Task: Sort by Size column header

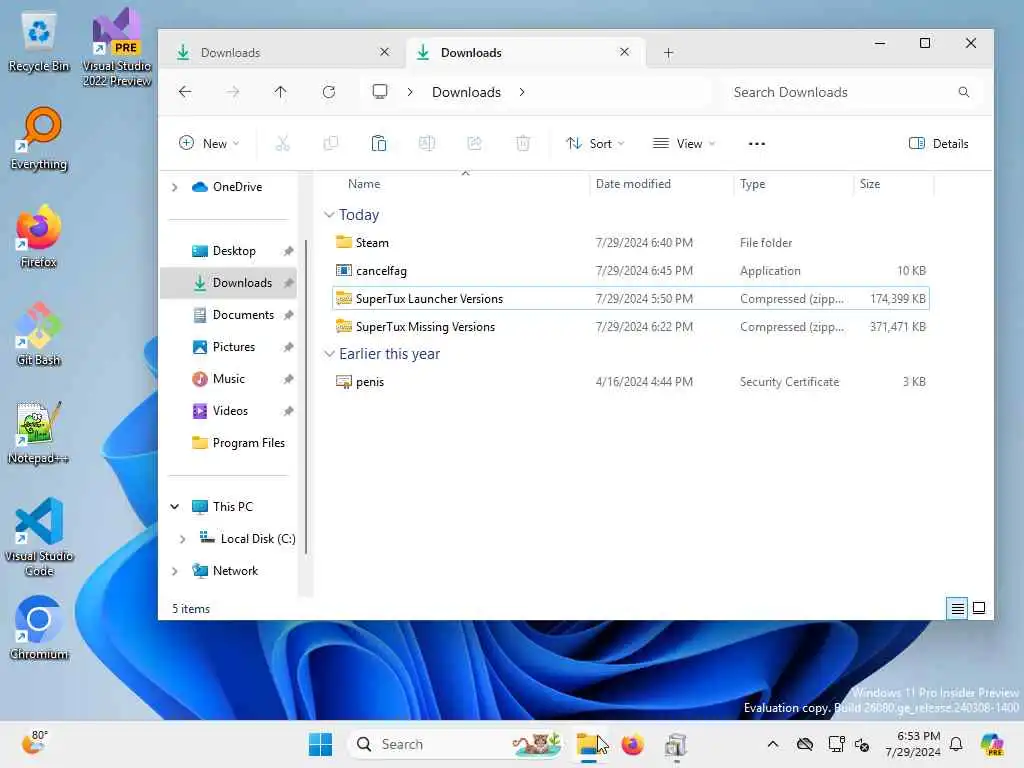Action: click(870, 184)
